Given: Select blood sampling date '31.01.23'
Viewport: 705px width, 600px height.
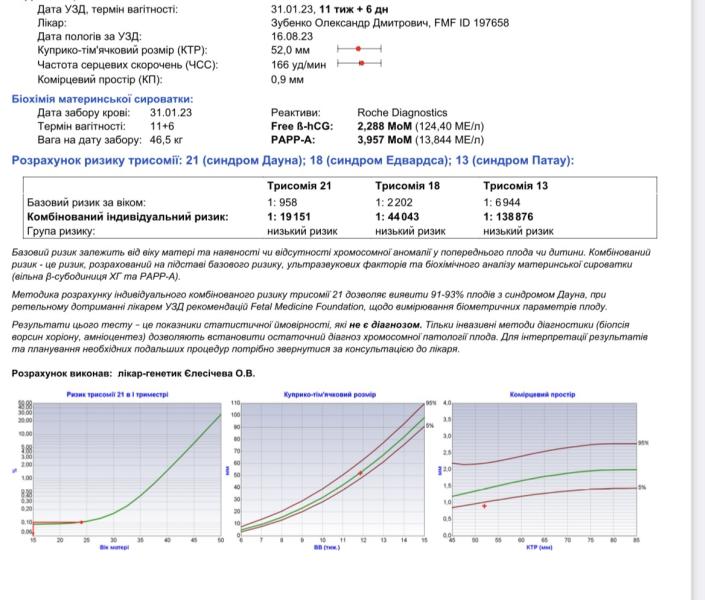Looking at the screenshot, I should (x=171, y=112).
